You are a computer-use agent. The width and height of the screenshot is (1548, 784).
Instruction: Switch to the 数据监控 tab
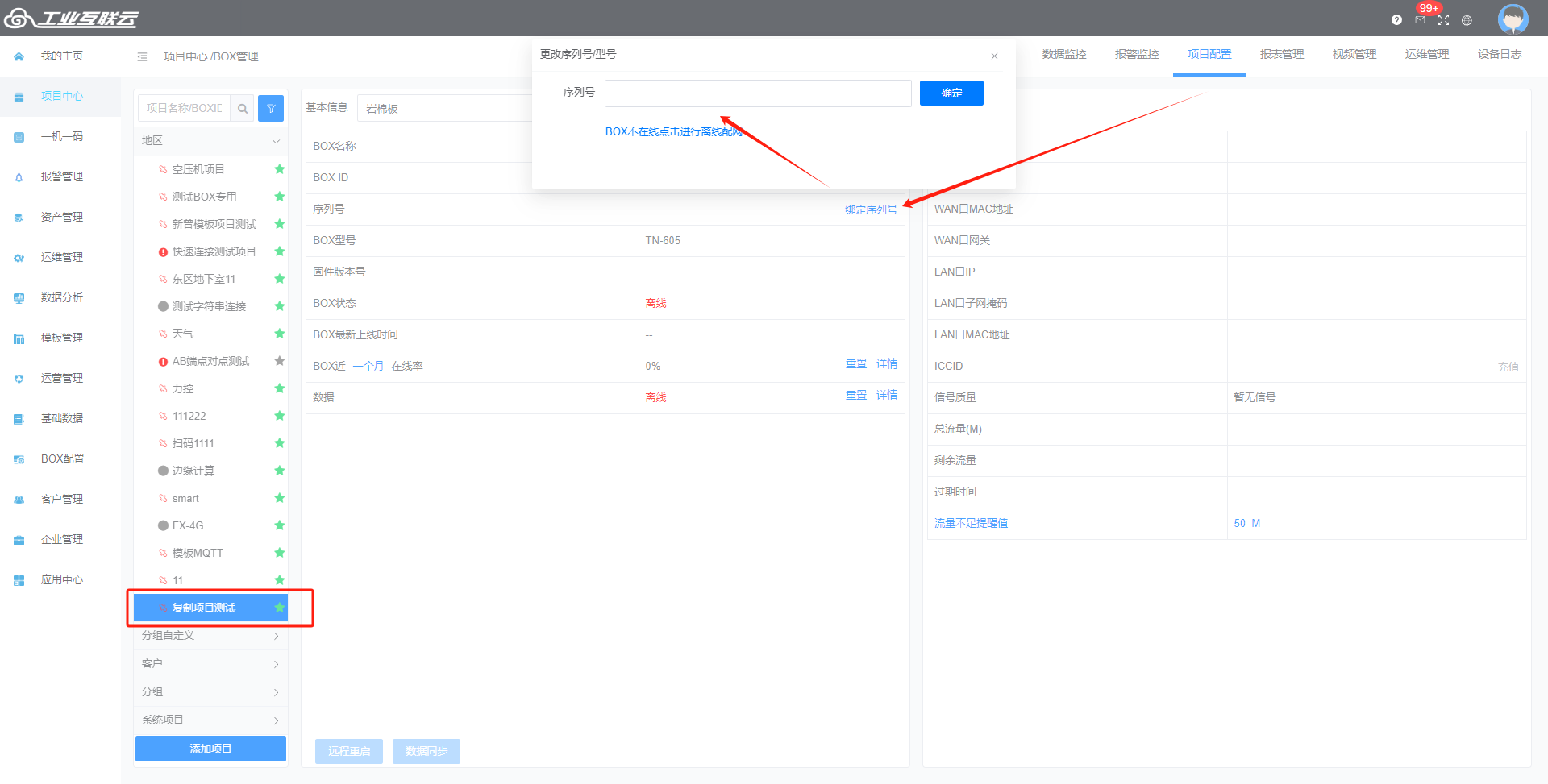[1064, 54]
